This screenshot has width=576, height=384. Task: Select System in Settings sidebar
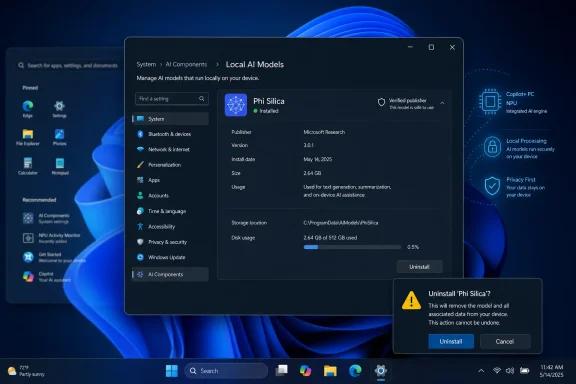coord(170,119)
